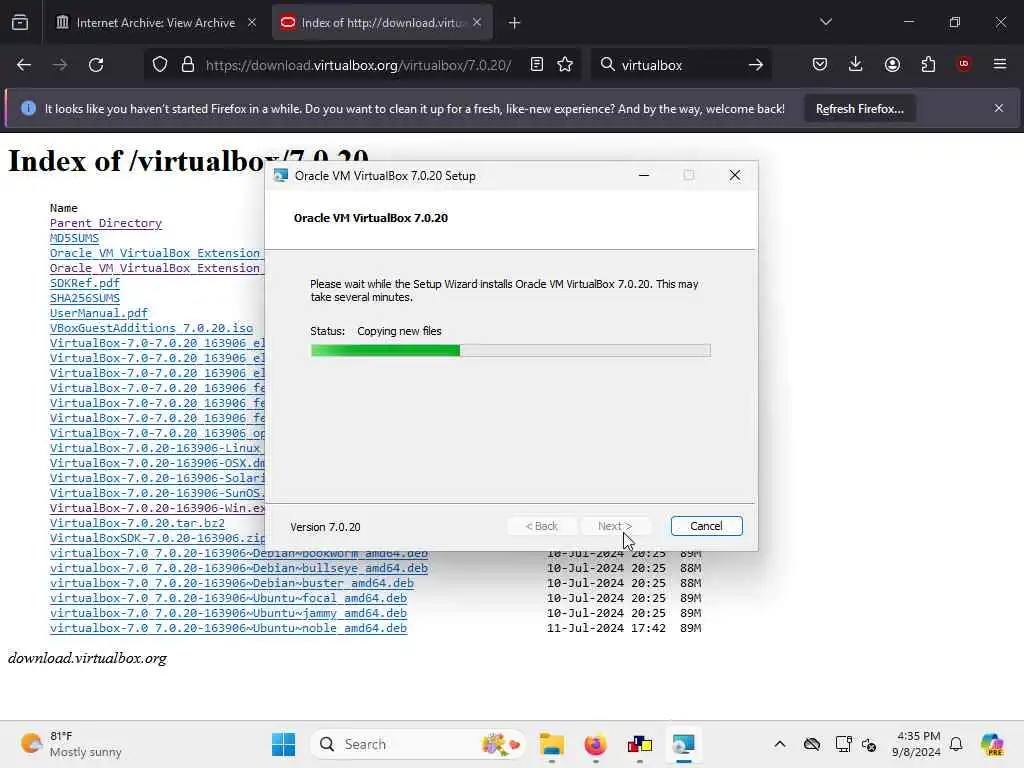Image resolution: width=1024 pixels, height=768 pixels.
Task: Click the network display tray icon
Action: pos(843,744)
